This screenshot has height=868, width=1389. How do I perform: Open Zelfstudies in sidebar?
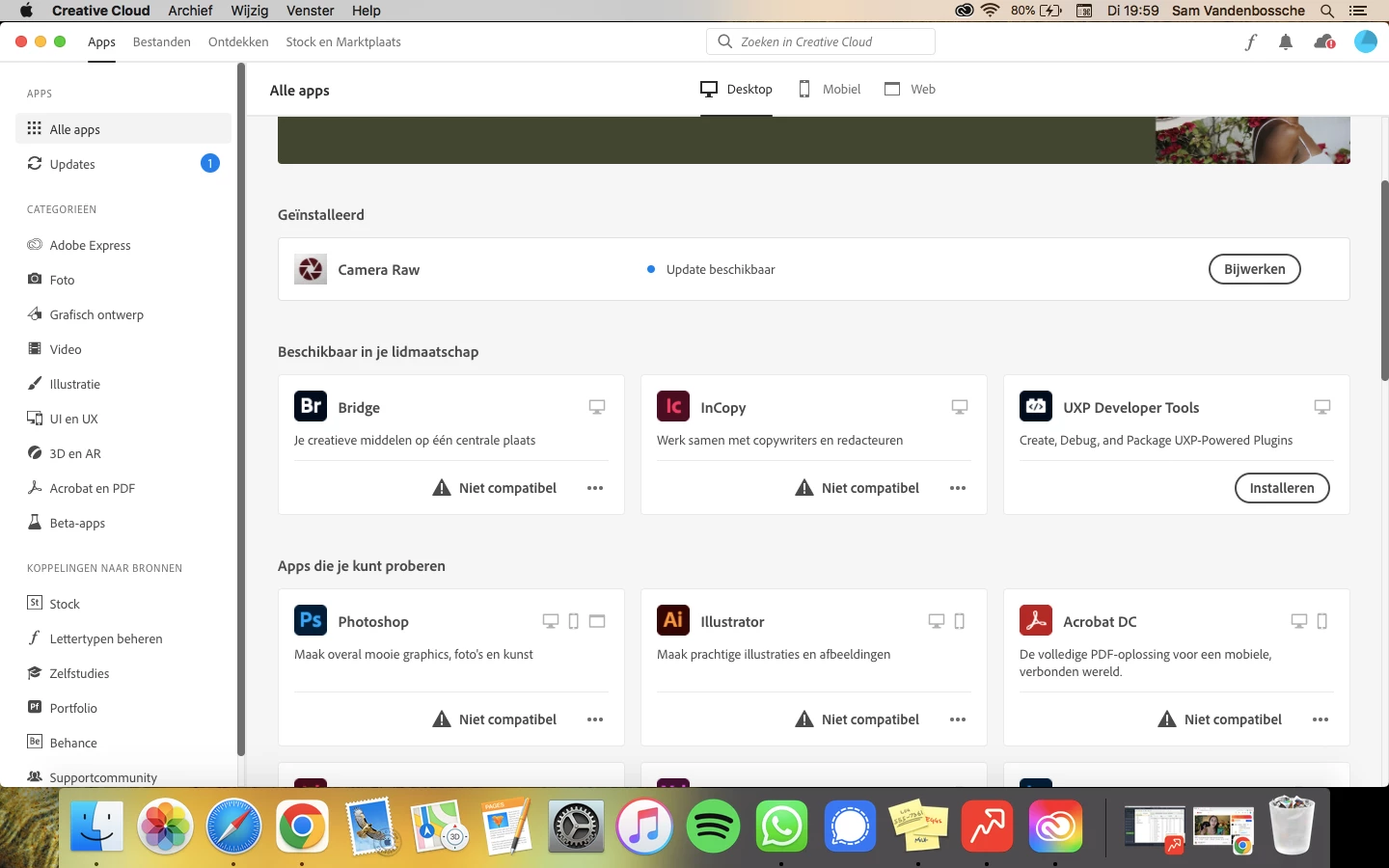click(123, 673)
